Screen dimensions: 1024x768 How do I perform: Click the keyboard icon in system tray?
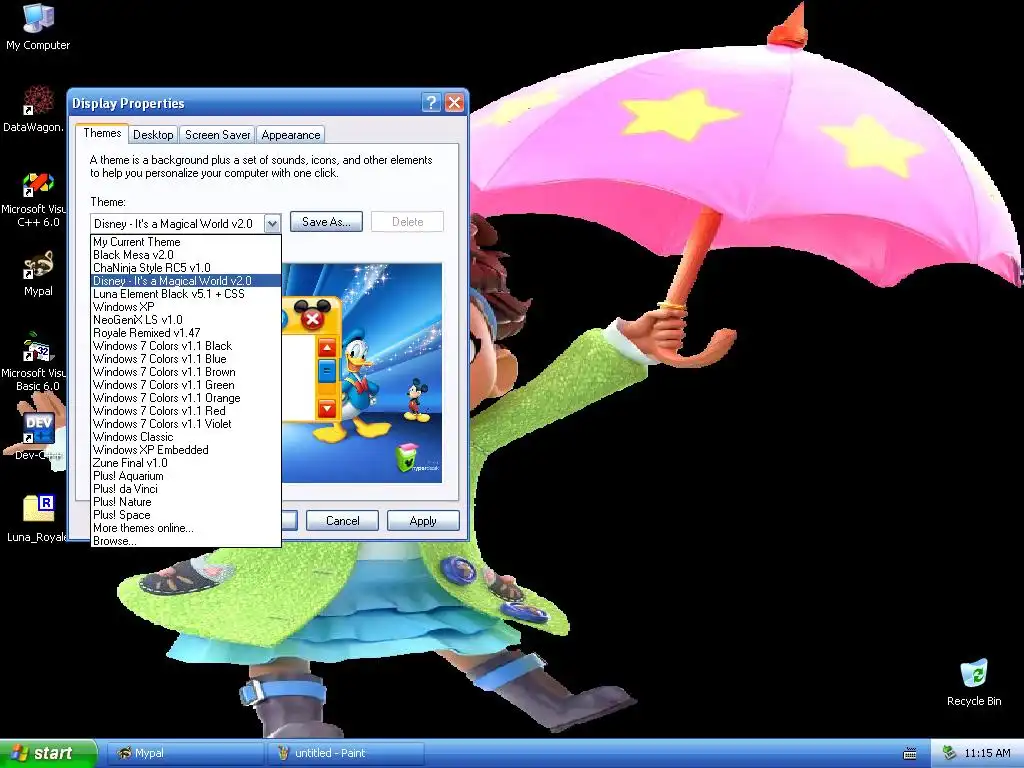pyautogui.click(x=910, y=754)
